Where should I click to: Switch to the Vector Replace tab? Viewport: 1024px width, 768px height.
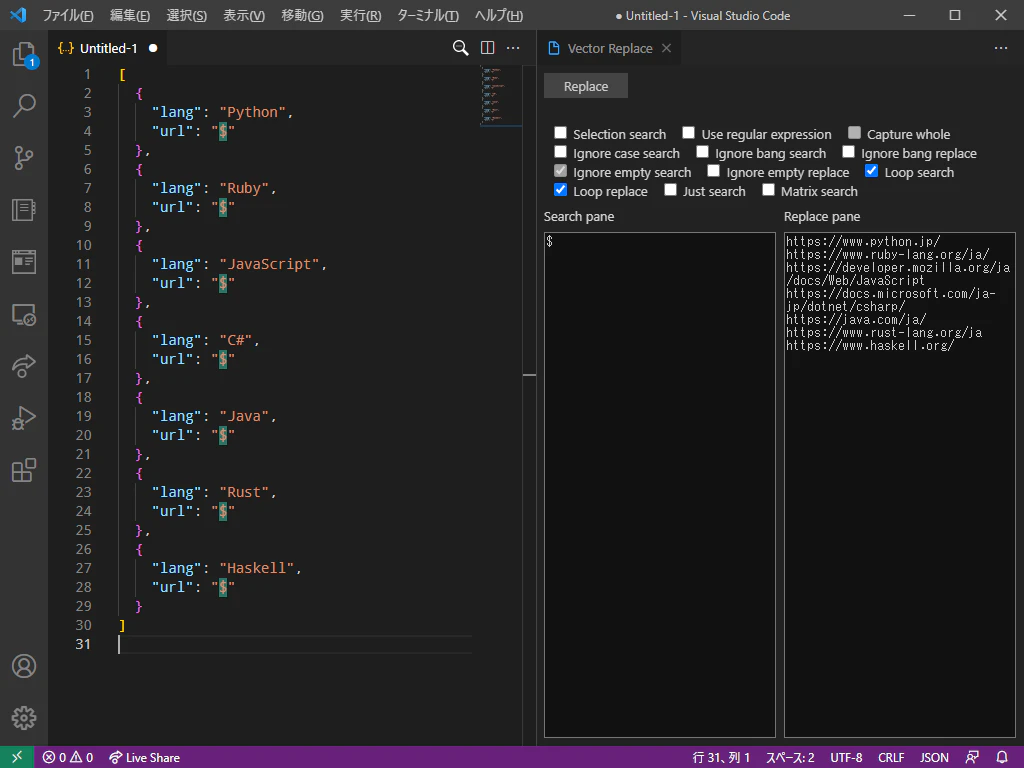(609, 48)
